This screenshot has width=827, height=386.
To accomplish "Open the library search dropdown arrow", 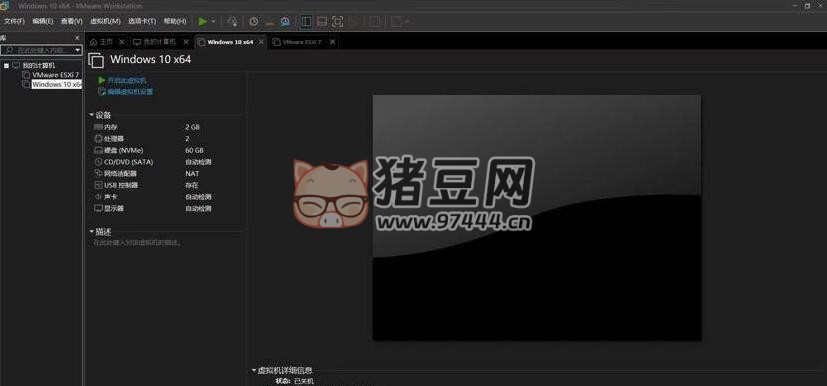I will pos(78,50).
